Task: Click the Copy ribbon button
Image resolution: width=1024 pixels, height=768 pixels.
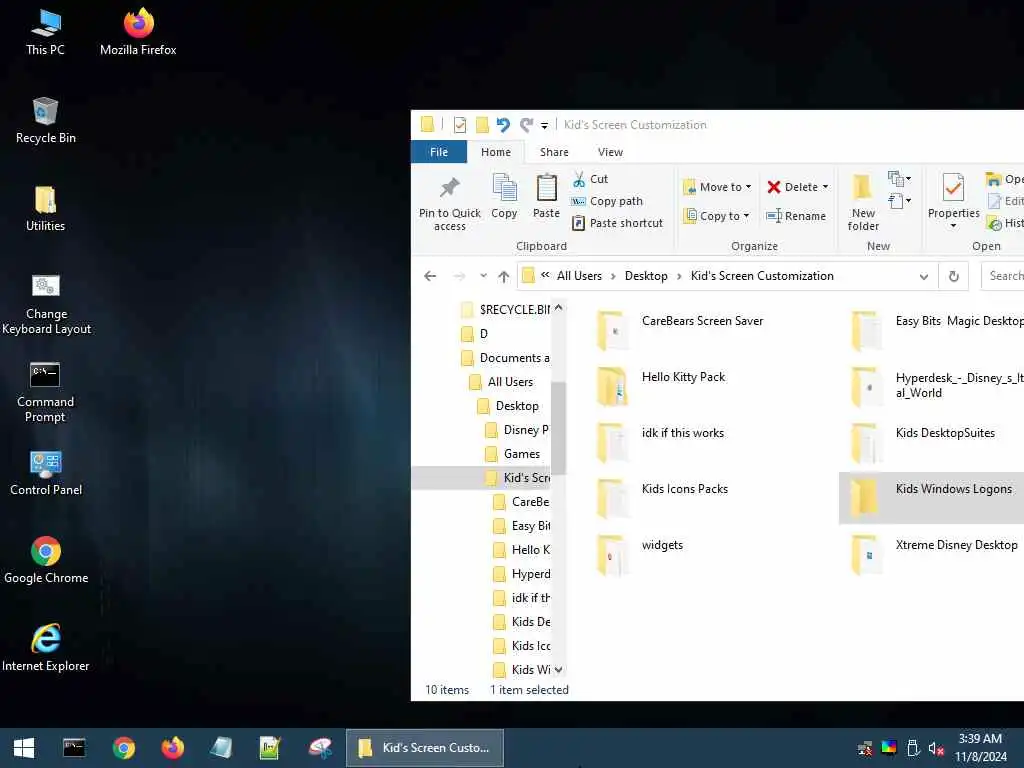Action: pos(504,196)
